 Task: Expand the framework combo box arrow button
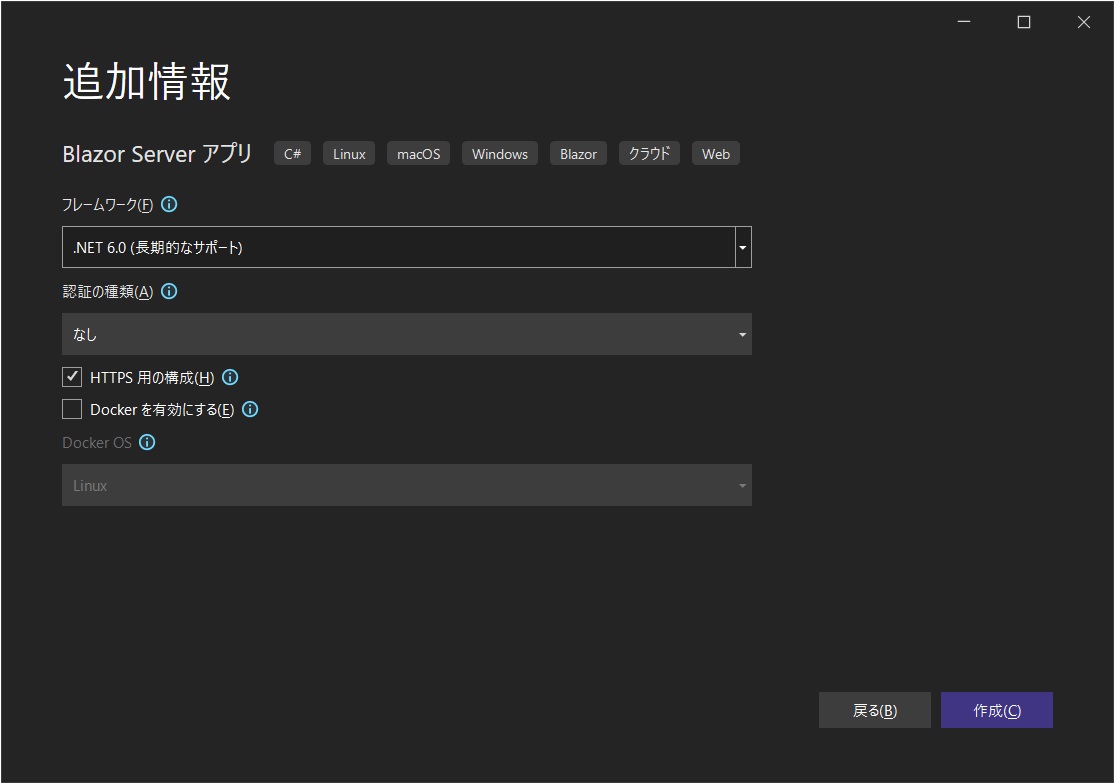tap(743, 247)
